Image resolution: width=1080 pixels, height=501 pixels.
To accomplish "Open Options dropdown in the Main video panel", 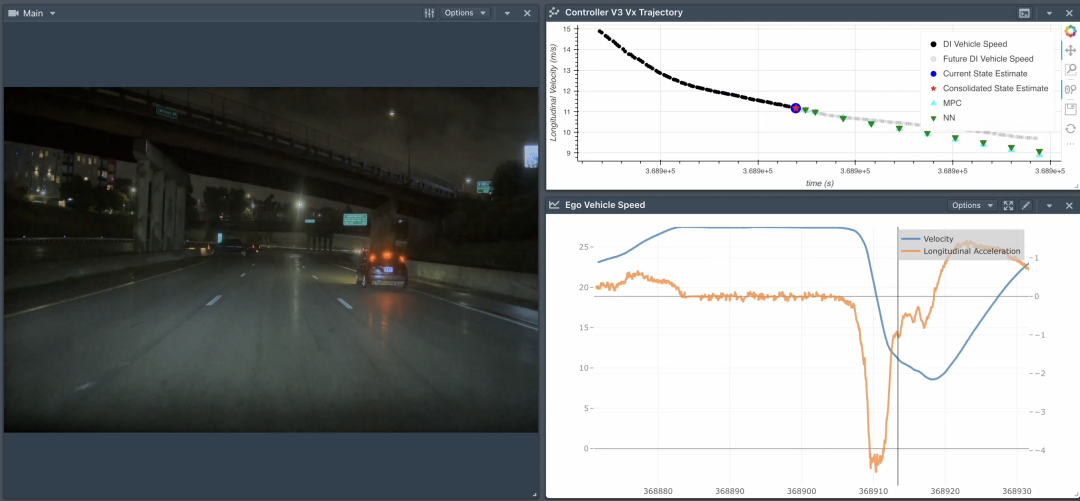I will (x=465, y=13).
